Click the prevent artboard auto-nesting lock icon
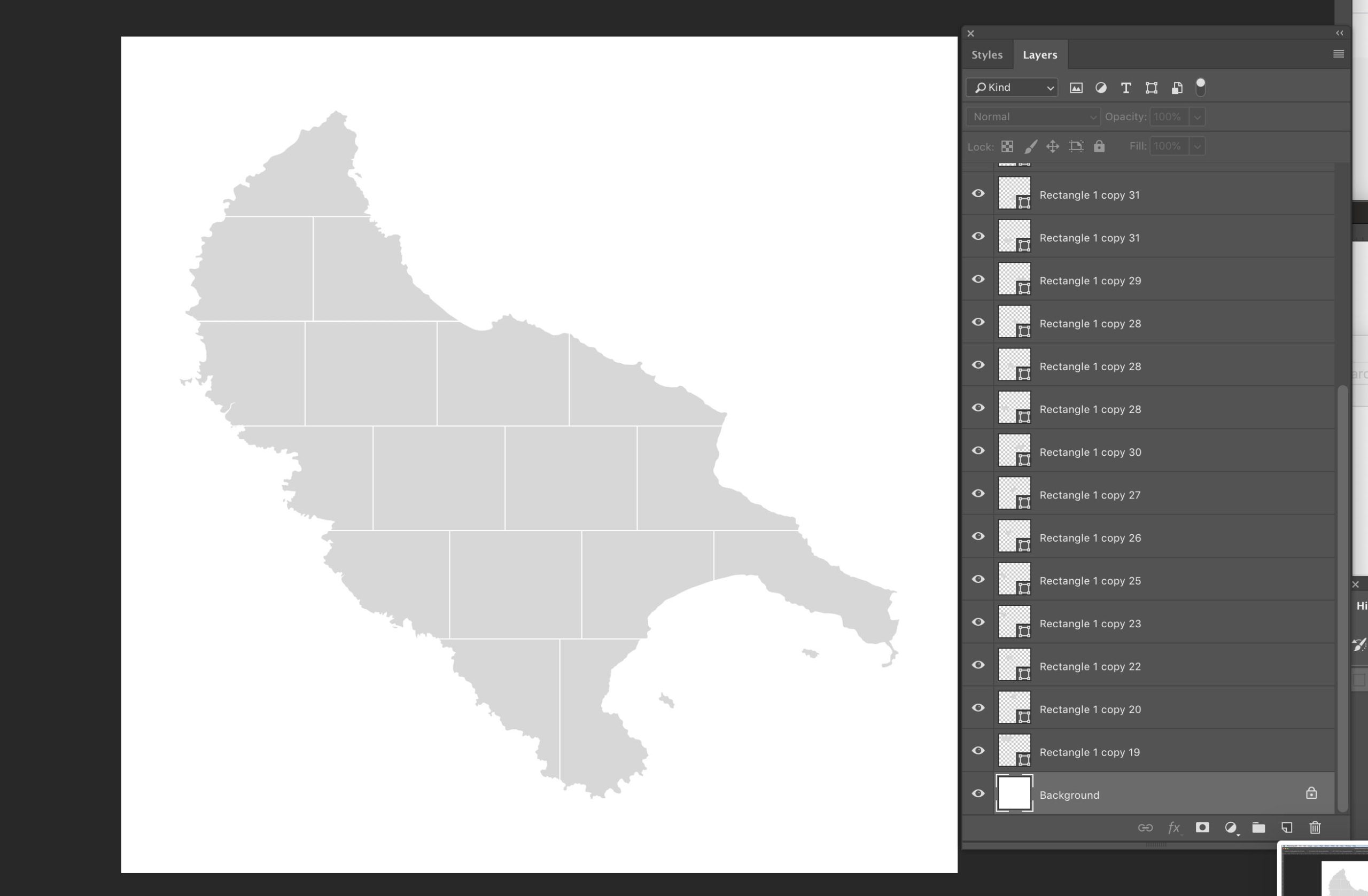1368x896 pixels. pyautogui.click(x=1076, y=146)
